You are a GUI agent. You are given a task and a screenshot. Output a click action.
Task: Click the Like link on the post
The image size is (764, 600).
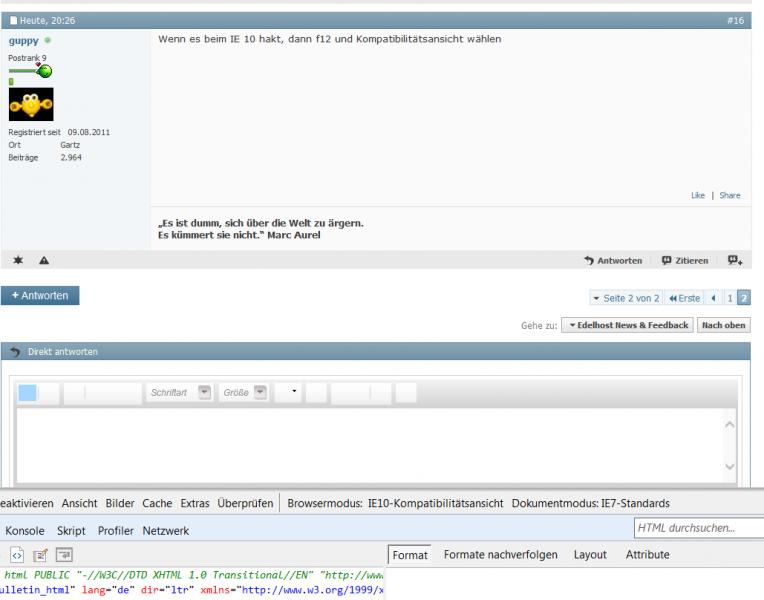point(697,195)
